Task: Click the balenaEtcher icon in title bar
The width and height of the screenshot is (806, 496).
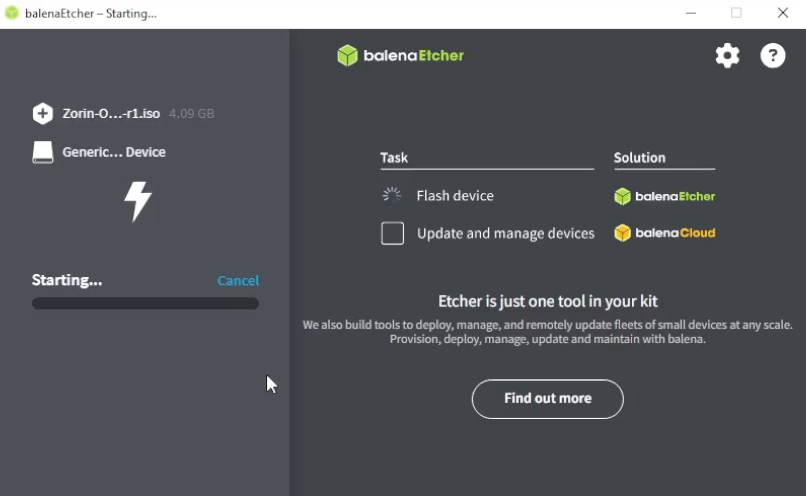Action: 11,13
